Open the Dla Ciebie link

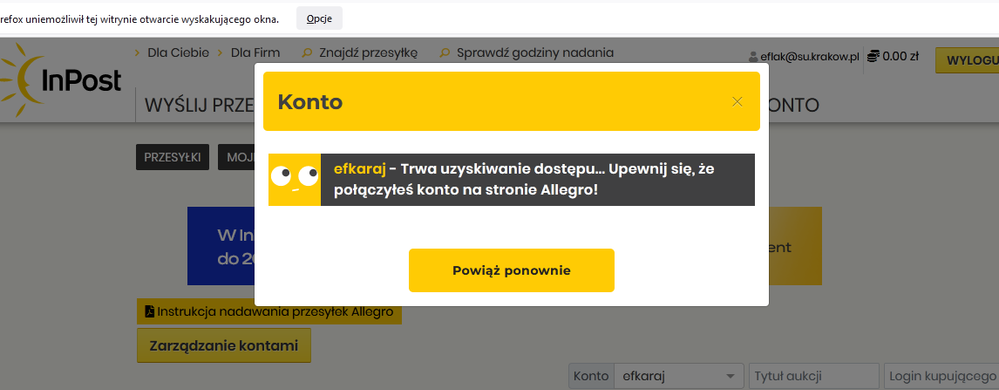(x=178, y=53)
